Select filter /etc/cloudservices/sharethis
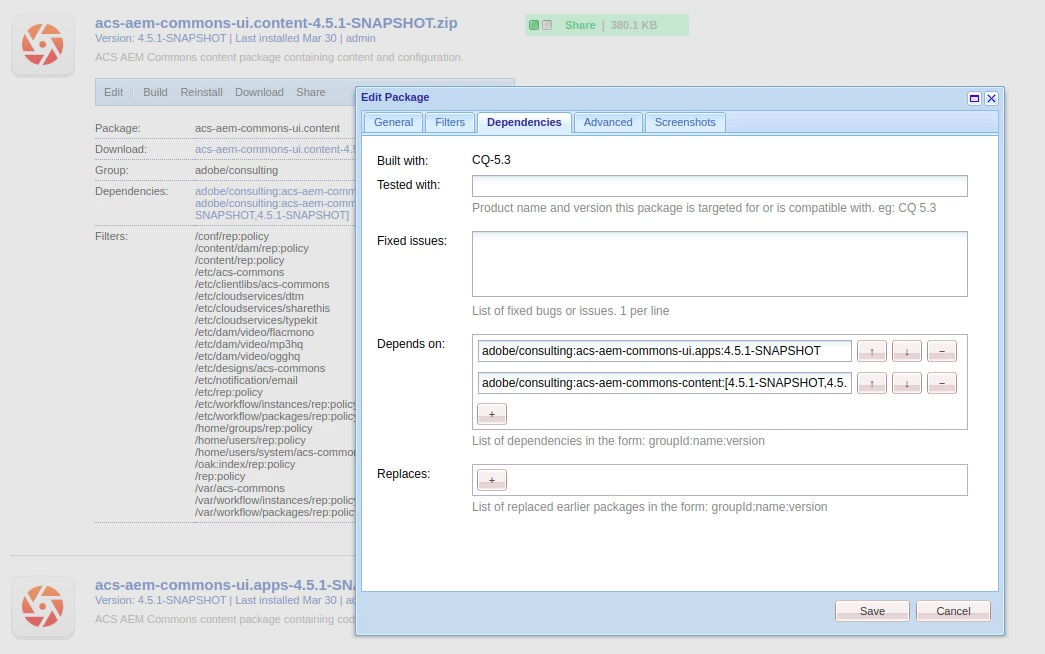 [262, 308]
